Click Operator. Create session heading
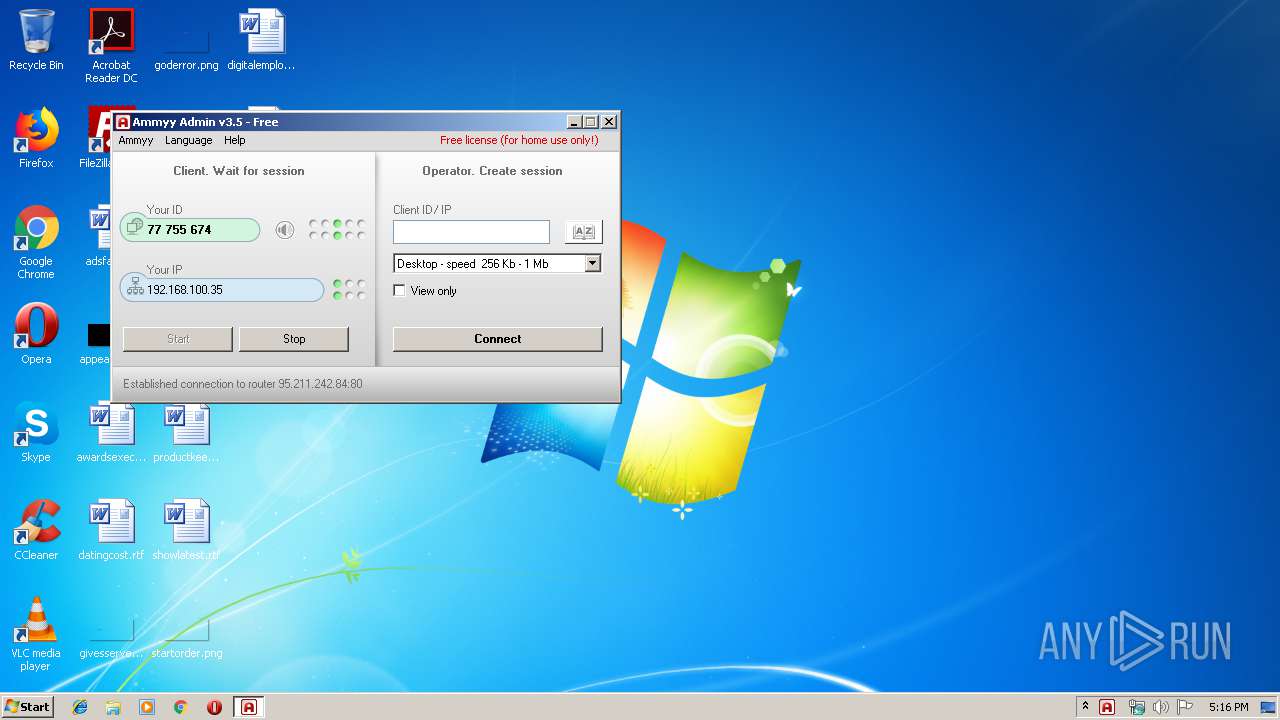Image resolution: width=1280 pixels, height=720 pixels. (492, 171)
